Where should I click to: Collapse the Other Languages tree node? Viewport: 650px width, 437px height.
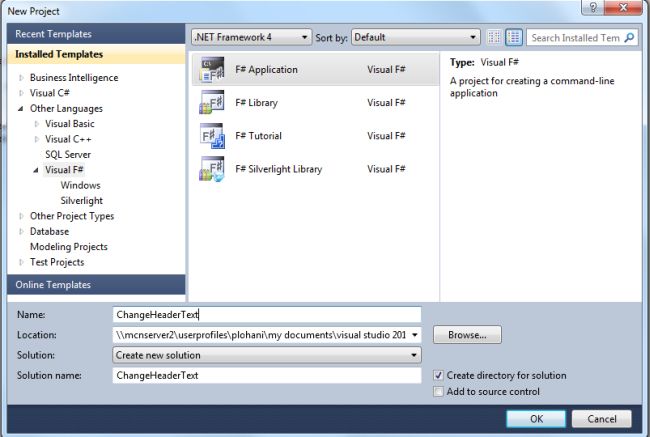click(x=21, y=109)
